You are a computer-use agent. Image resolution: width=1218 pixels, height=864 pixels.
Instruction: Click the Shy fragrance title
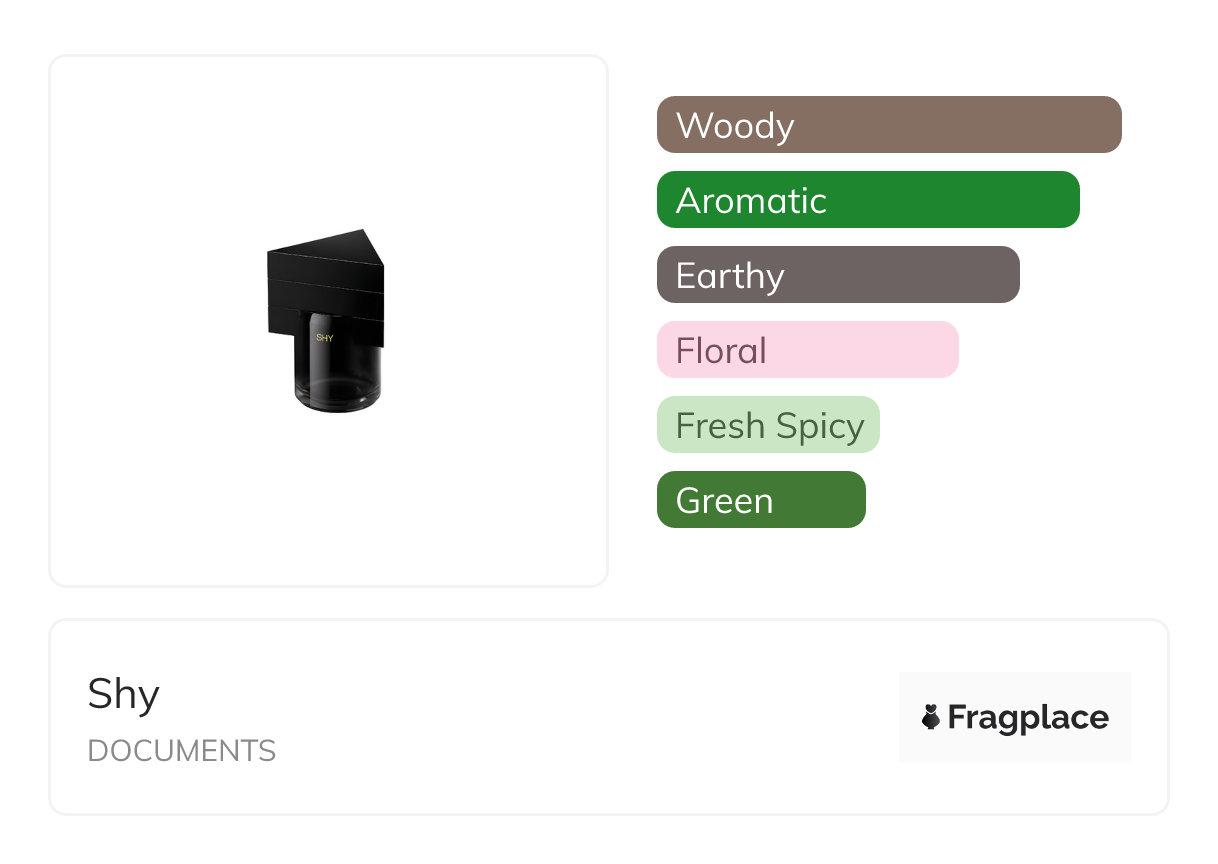point(124,694)
